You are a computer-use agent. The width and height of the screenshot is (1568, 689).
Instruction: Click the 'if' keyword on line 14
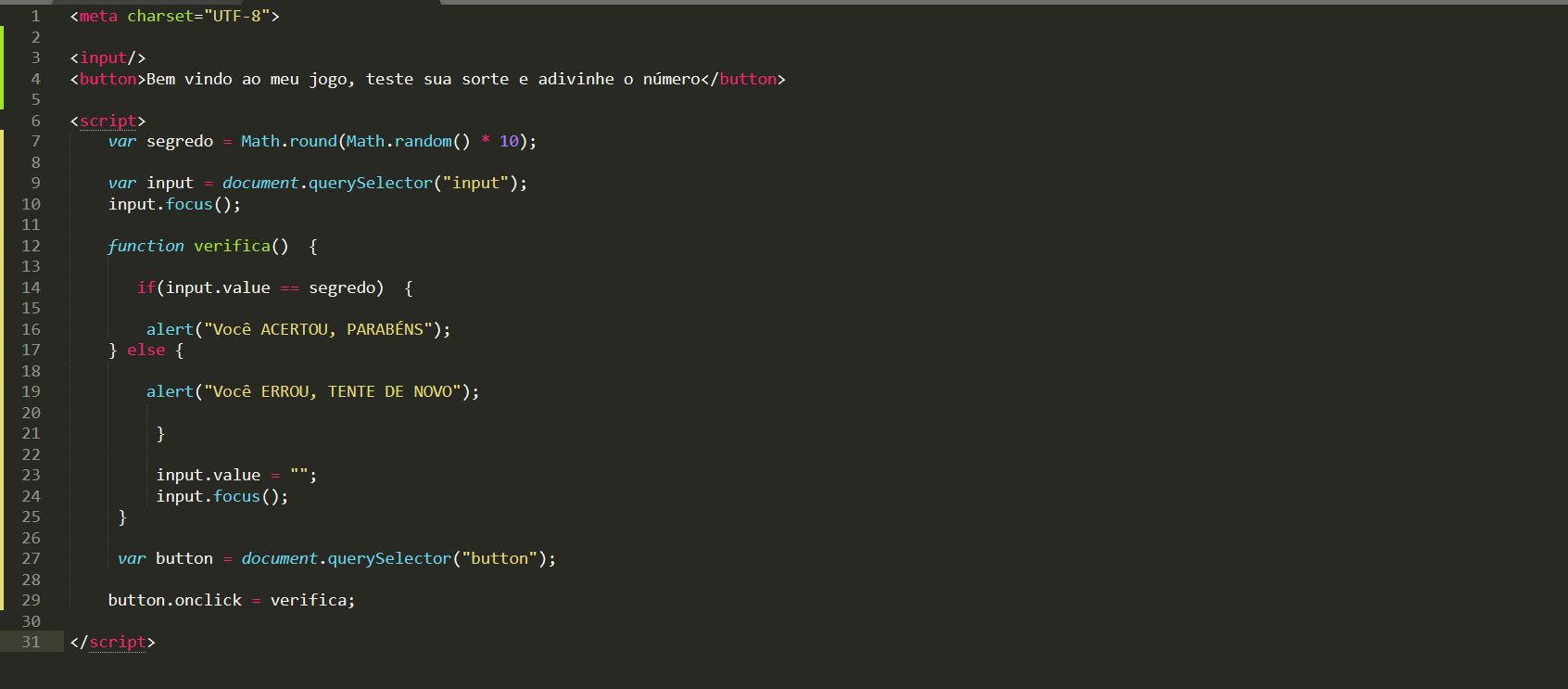coord(146,287)
